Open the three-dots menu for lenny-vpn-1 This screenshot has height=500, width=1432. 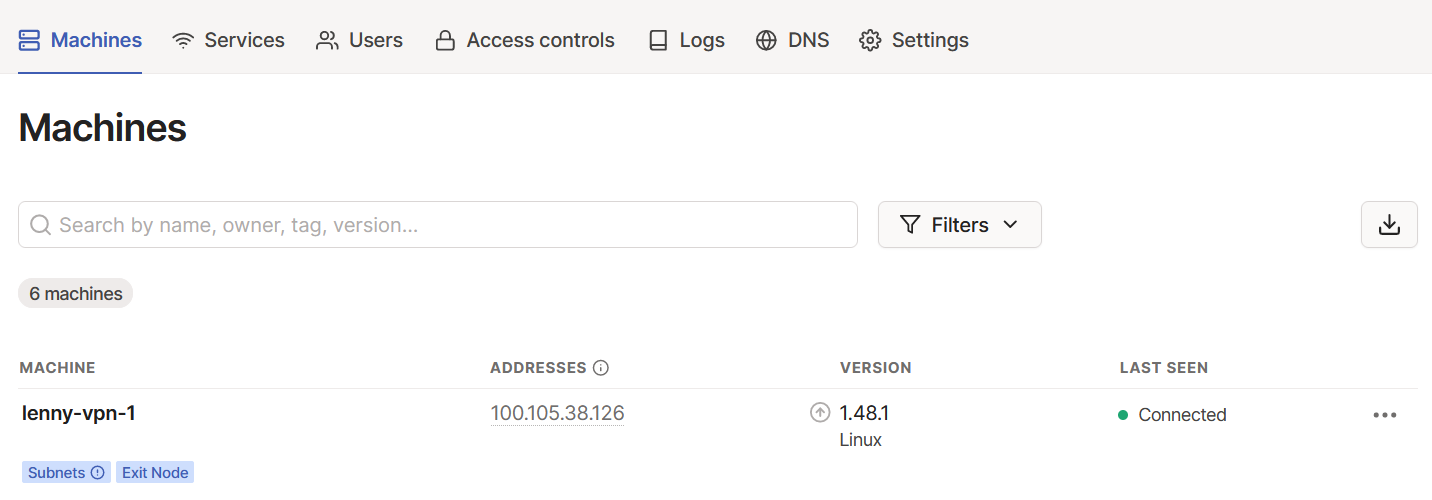click(1385, 415)
